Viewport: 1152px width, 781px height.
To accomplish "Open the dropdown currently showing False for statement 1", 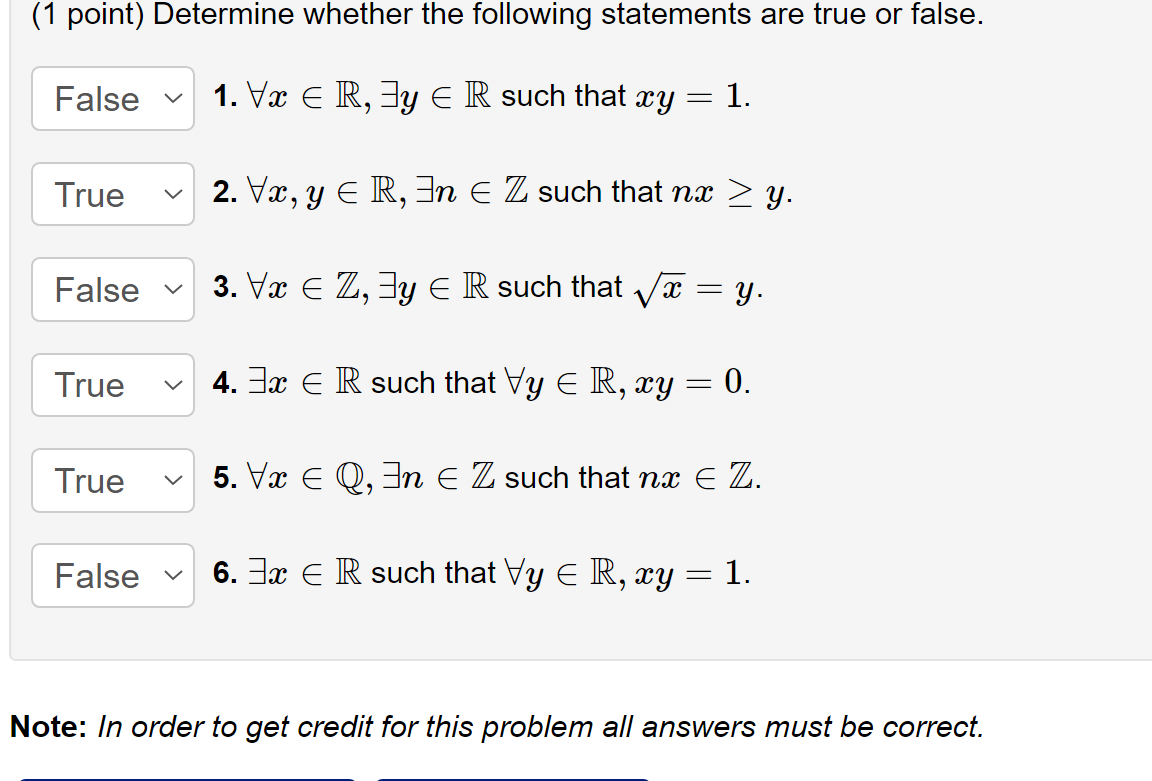I will pyautogui.click(x=112, y=99).
